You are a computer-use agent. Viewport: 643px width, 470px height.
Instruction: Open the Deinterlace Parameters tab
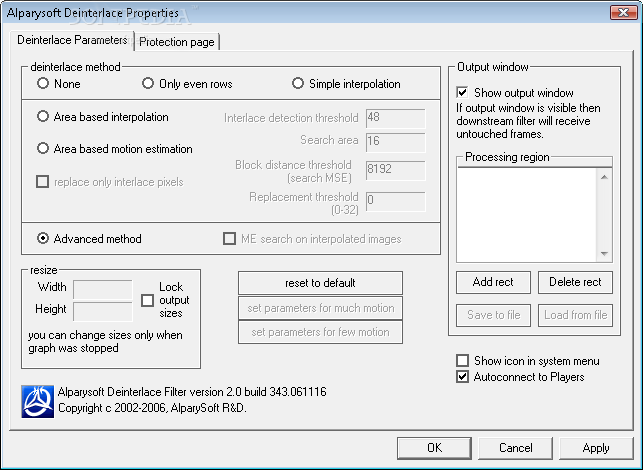click(72, 40)
